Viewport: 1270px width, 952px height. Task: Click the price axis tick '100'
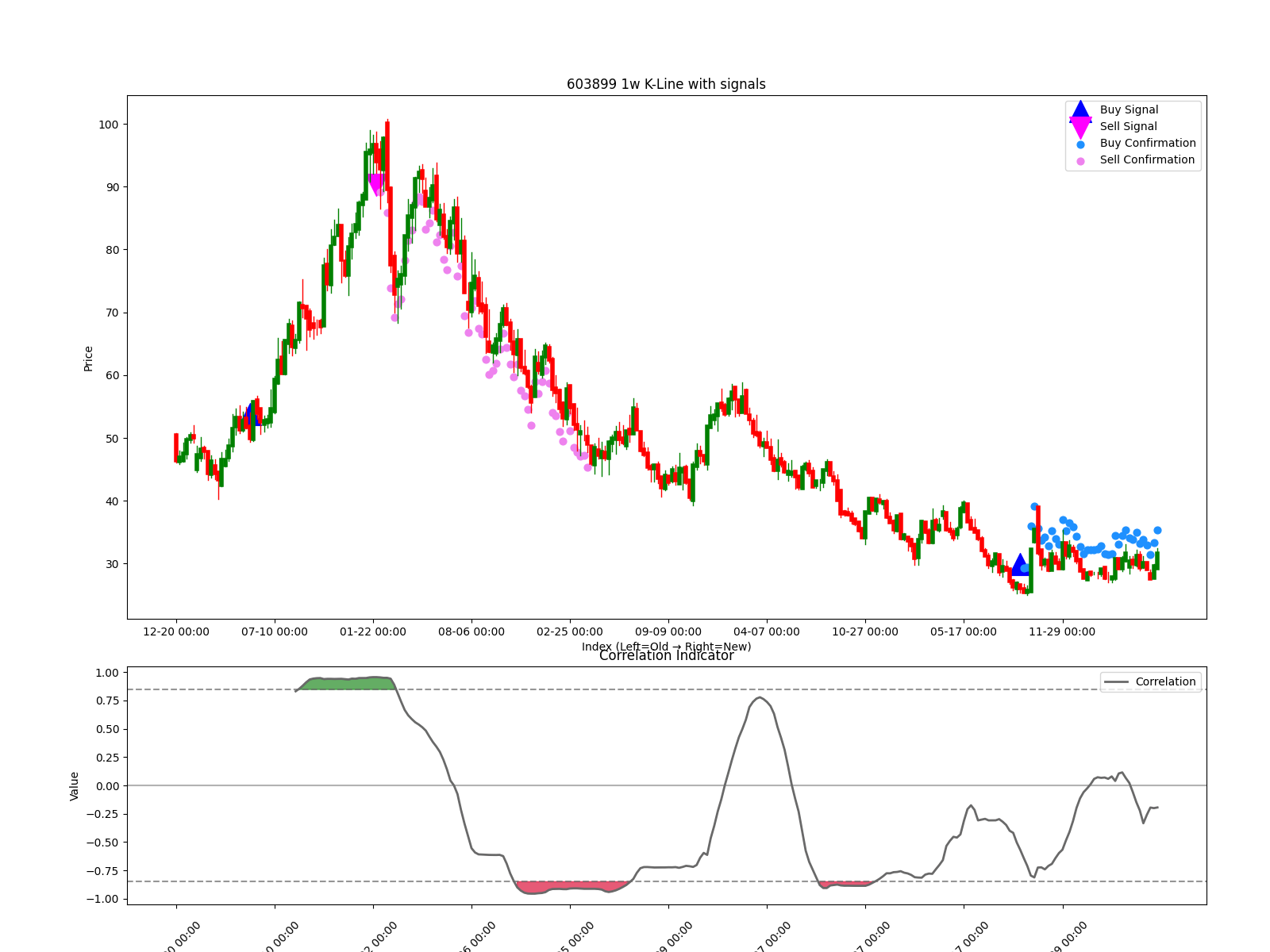click(109, 125)
